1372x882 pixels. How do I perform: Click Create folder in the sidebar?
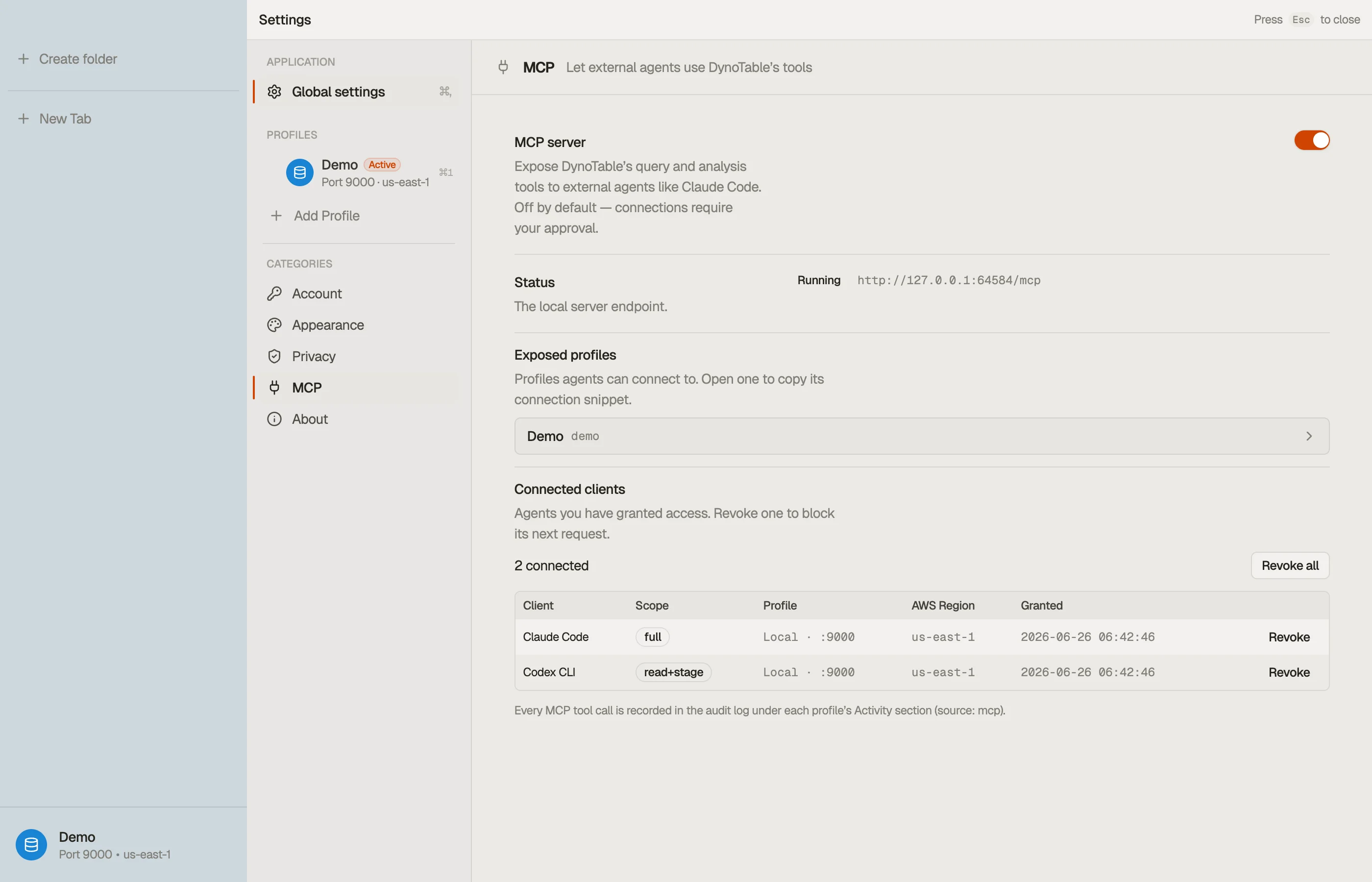click(x=78, y=59)
